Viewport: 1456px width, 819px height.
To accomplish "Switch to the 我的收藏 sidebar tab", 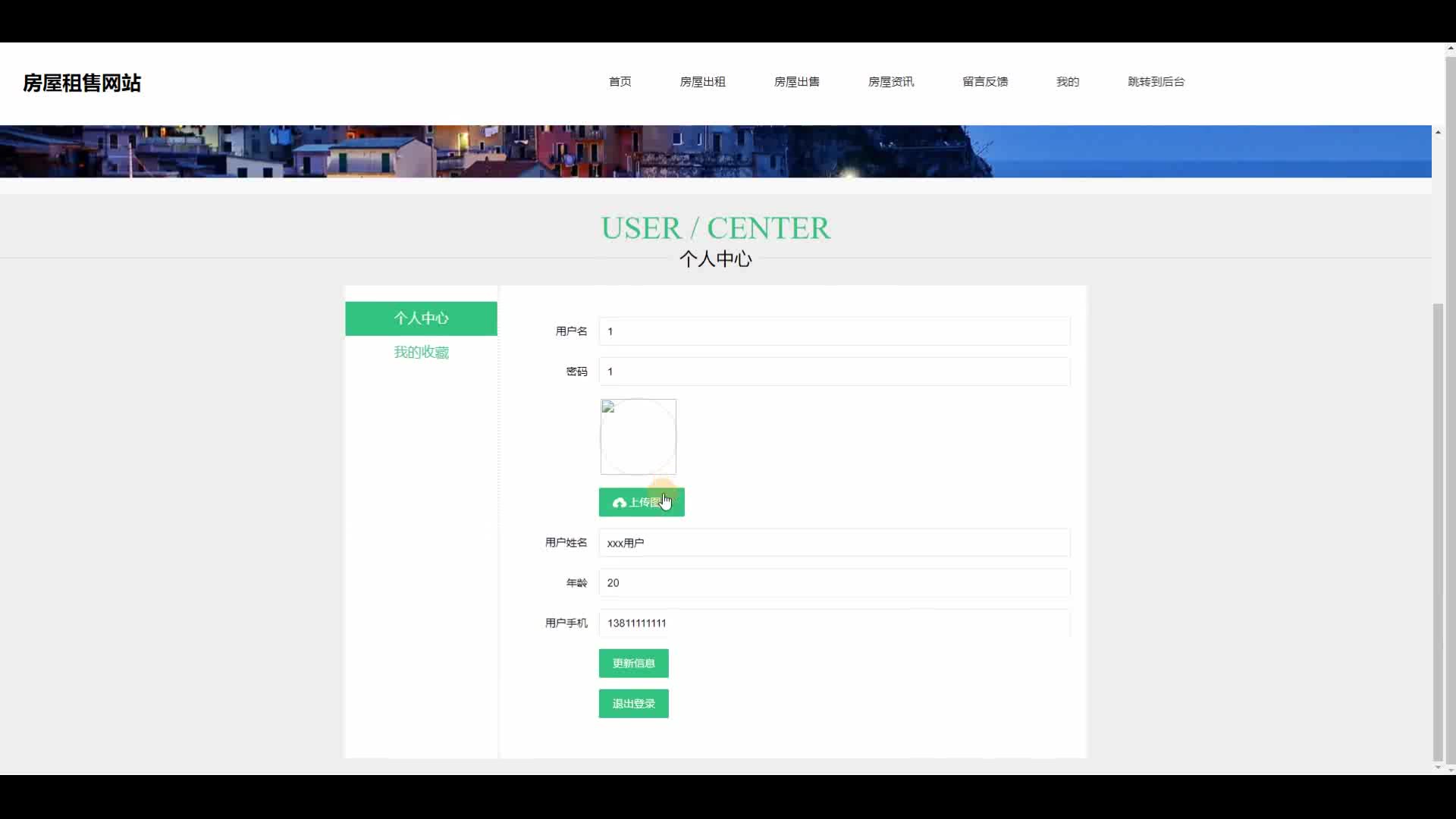I will [421, 353].
